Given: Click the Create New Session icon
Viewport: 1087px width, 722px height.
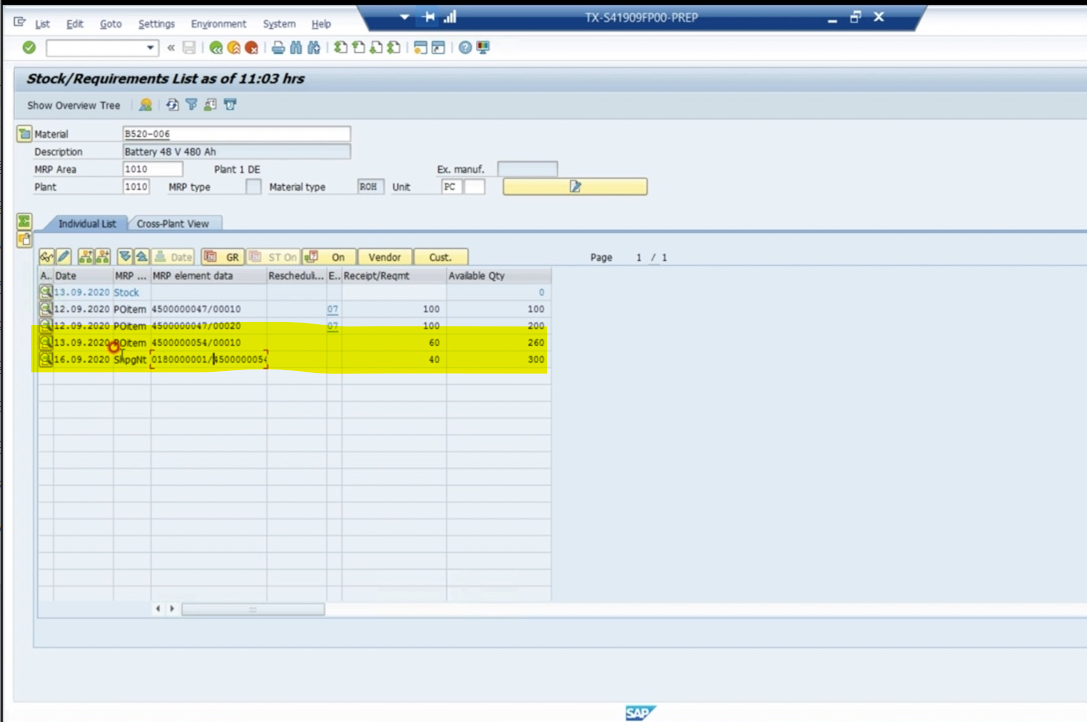Looking at the screenshot, I should 420,48.
